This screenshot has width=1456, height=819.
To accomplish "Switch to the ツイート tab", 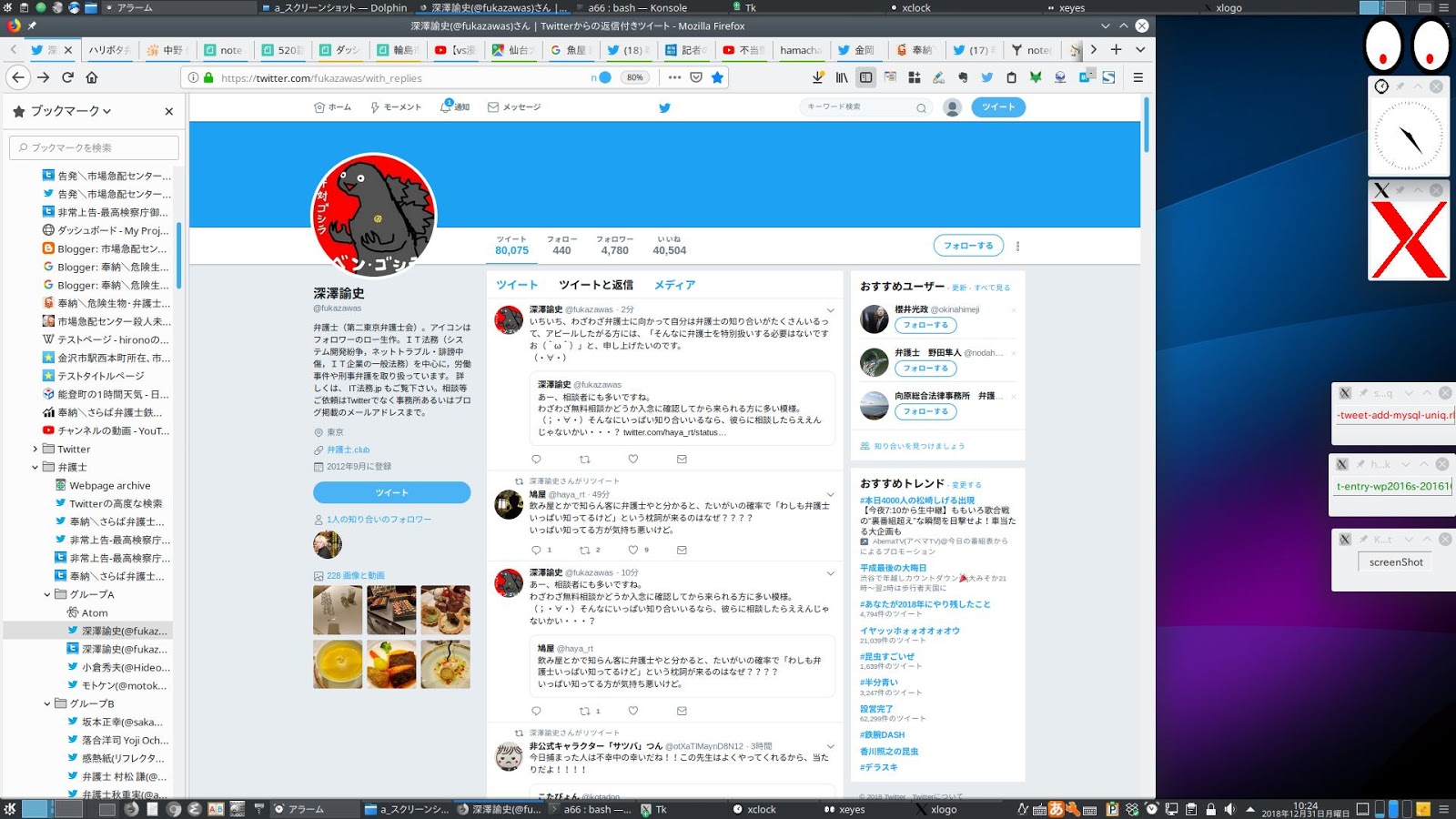I will pos(517,285).
